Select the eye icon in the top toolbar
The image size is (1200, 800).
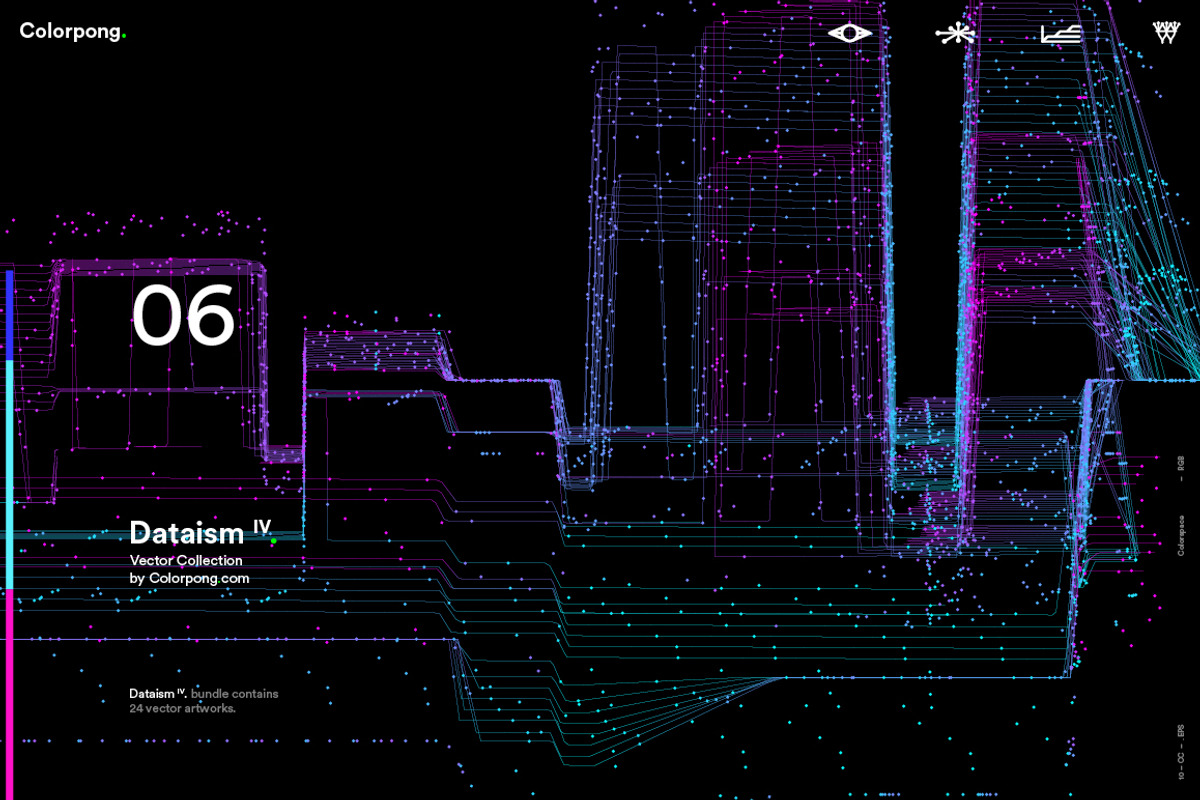click(849, 32)
